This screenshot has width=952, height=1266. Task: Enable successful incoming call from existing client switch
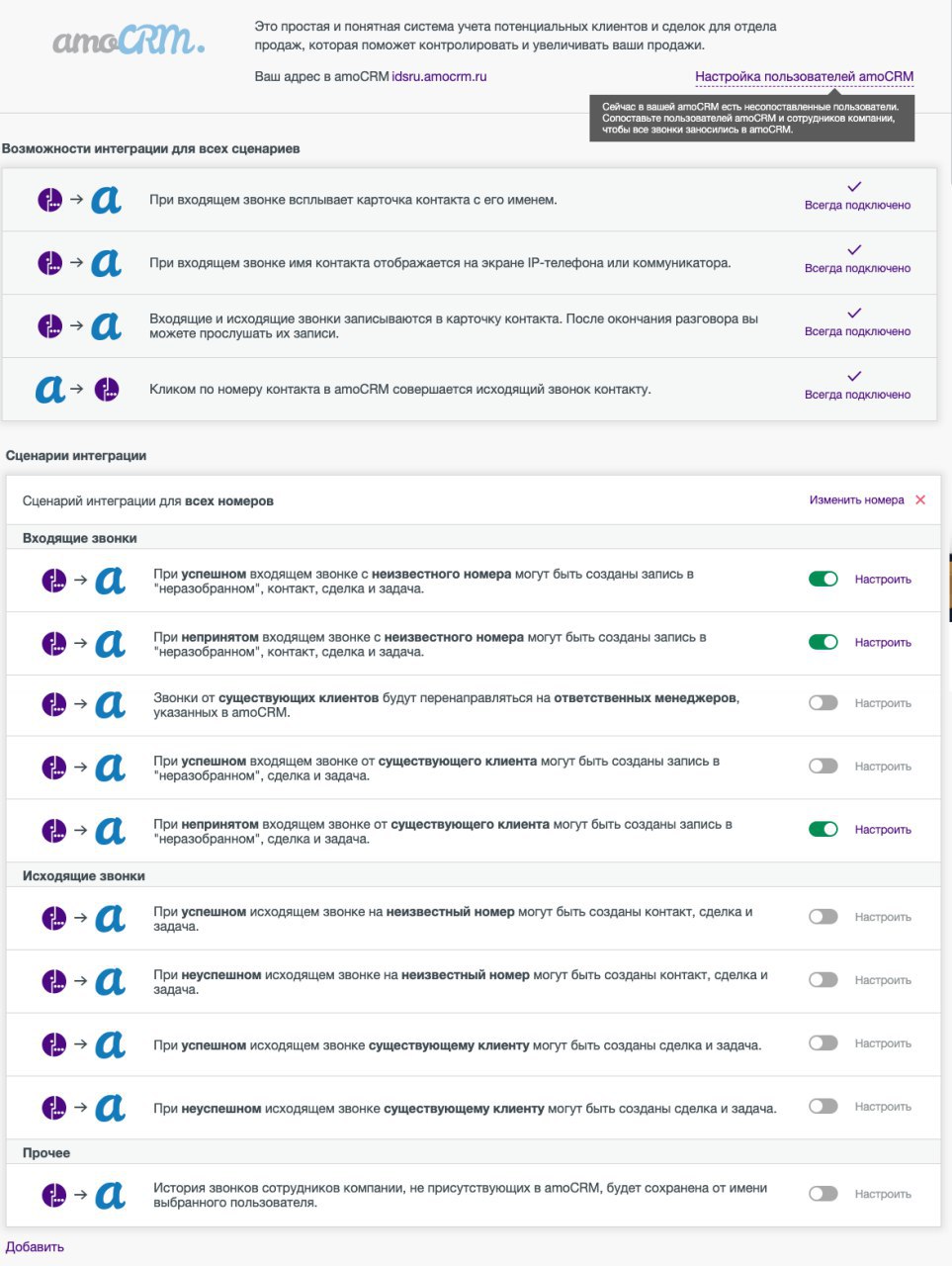click(x=823, y=767)
